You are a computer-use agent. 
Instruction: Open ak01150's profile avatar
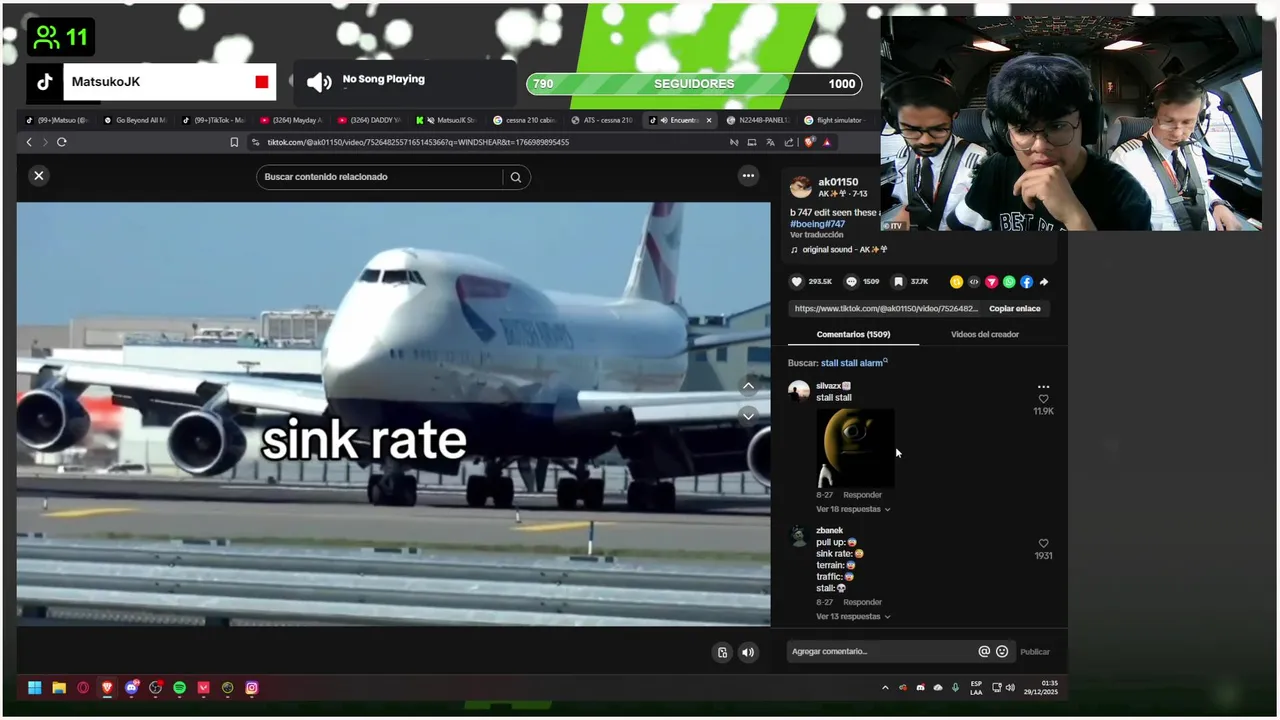[800, 187]
